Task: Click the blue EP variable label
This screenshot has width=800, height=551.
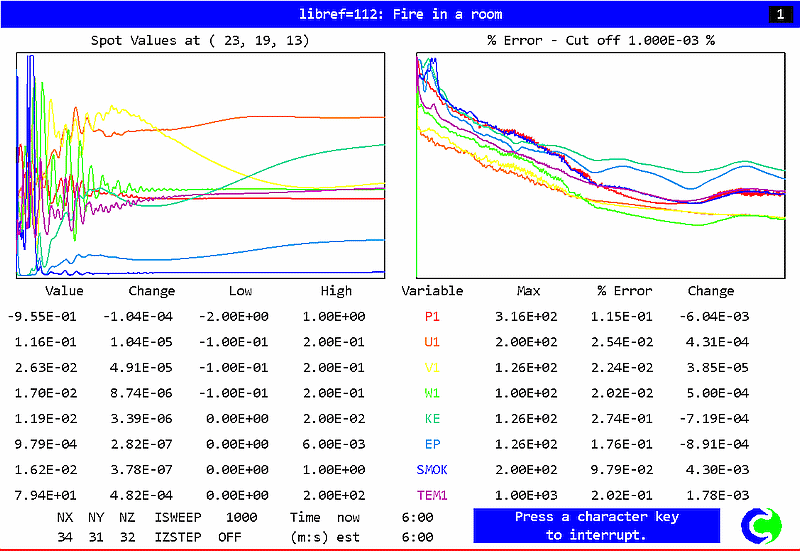Action: click(432, 444)
